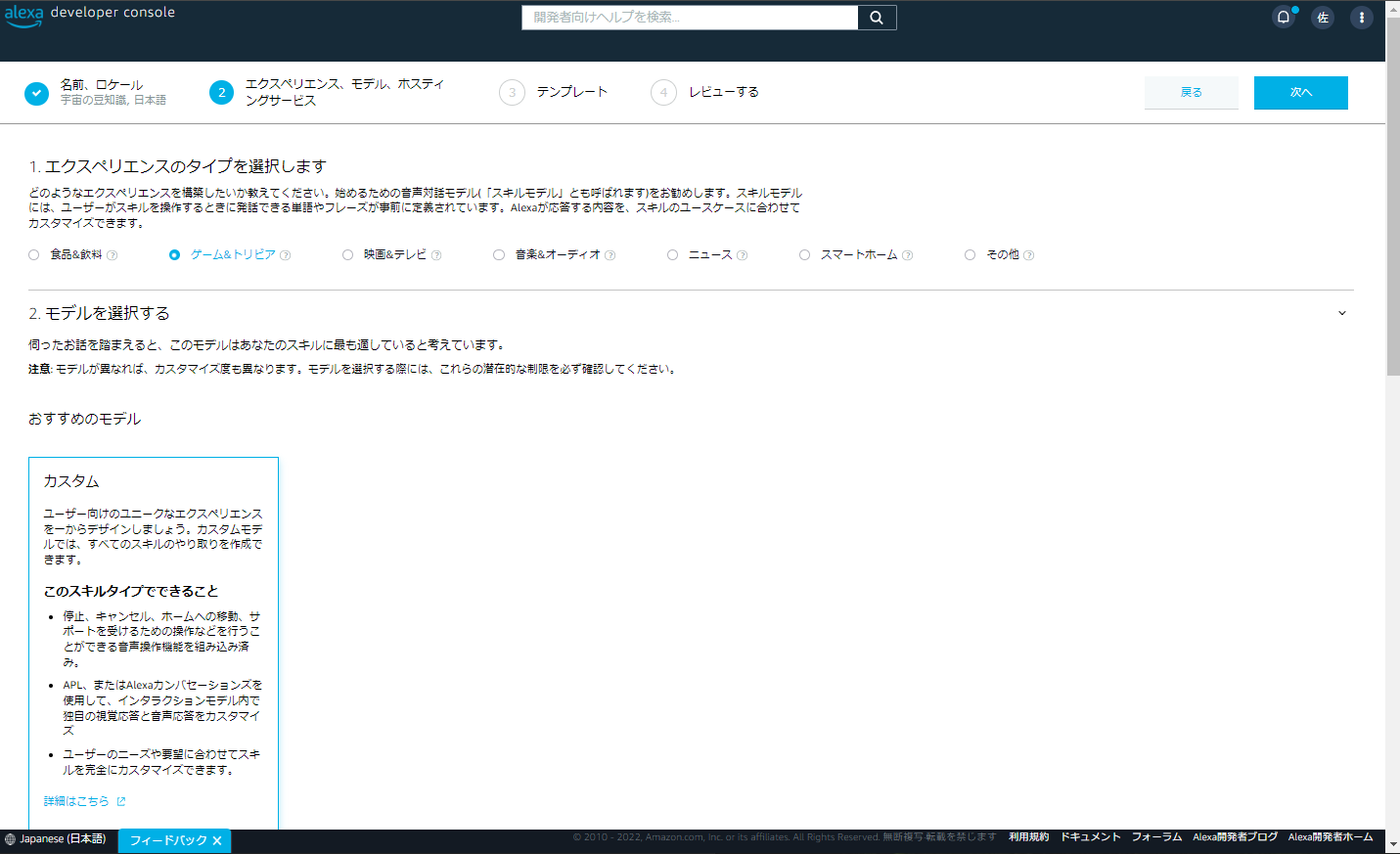Open the help icon next to ゲーム&トリビア

(285, 254)
